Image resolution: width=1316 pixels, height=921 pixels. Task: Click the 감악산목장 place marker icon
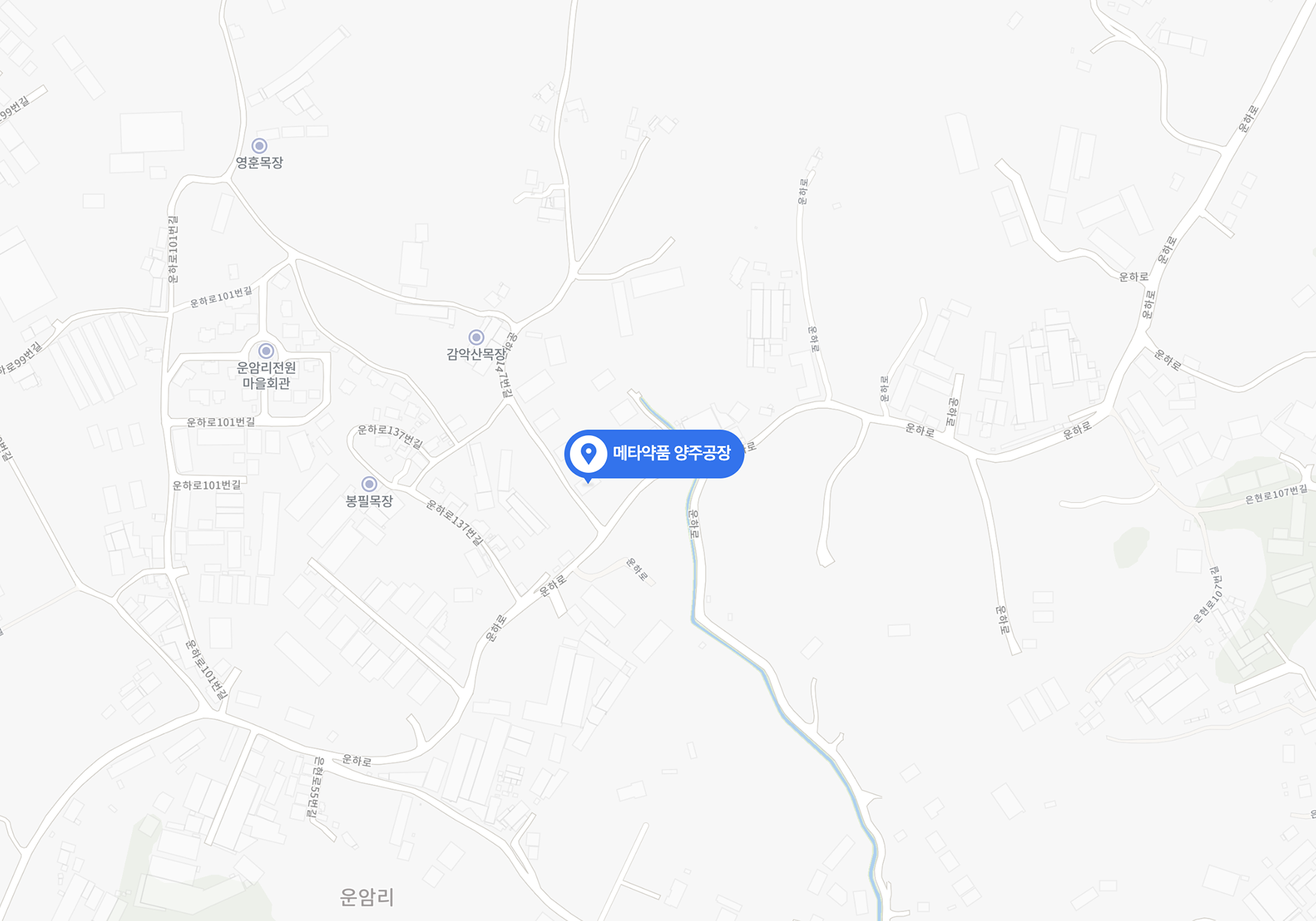(x=476, y=337)
